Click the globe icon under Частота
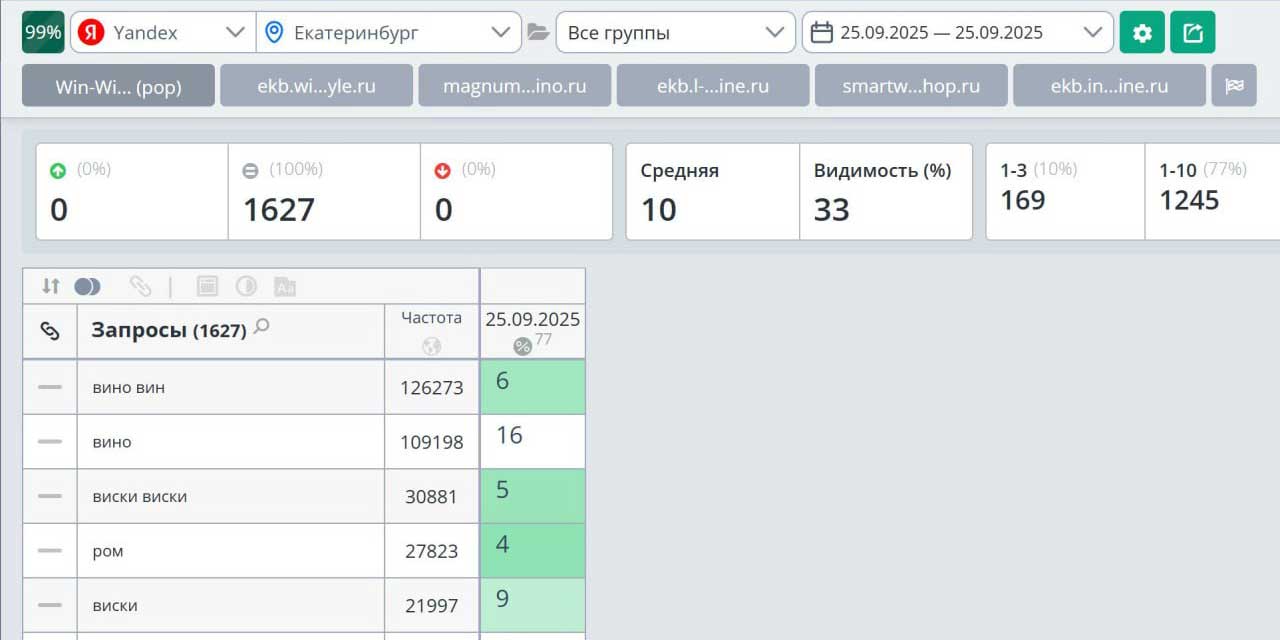1280x640 pixels. click(431, 346)
